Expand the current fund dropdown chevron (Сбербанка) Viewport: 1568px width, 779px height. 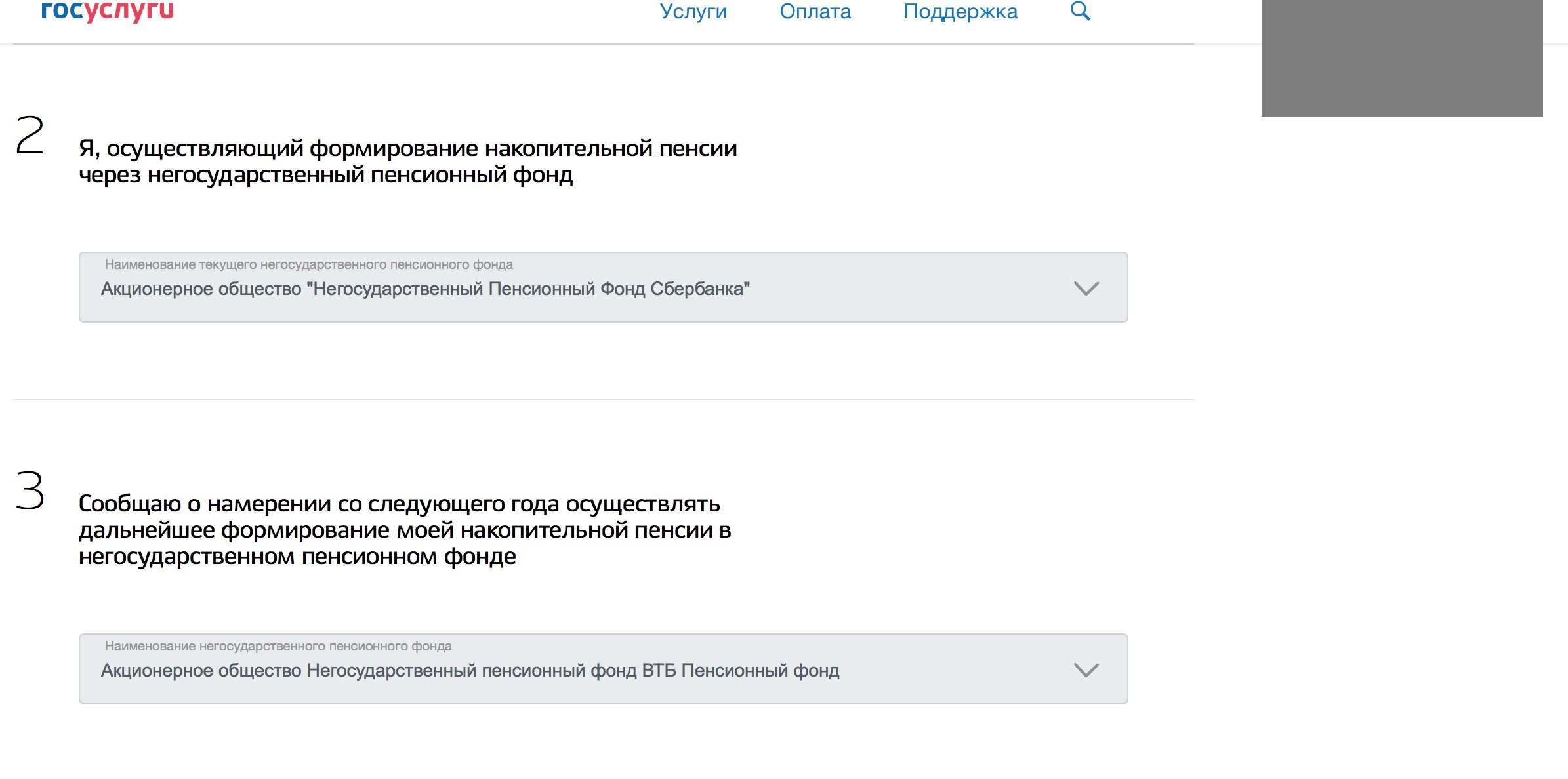click(x=1086, y=289)
